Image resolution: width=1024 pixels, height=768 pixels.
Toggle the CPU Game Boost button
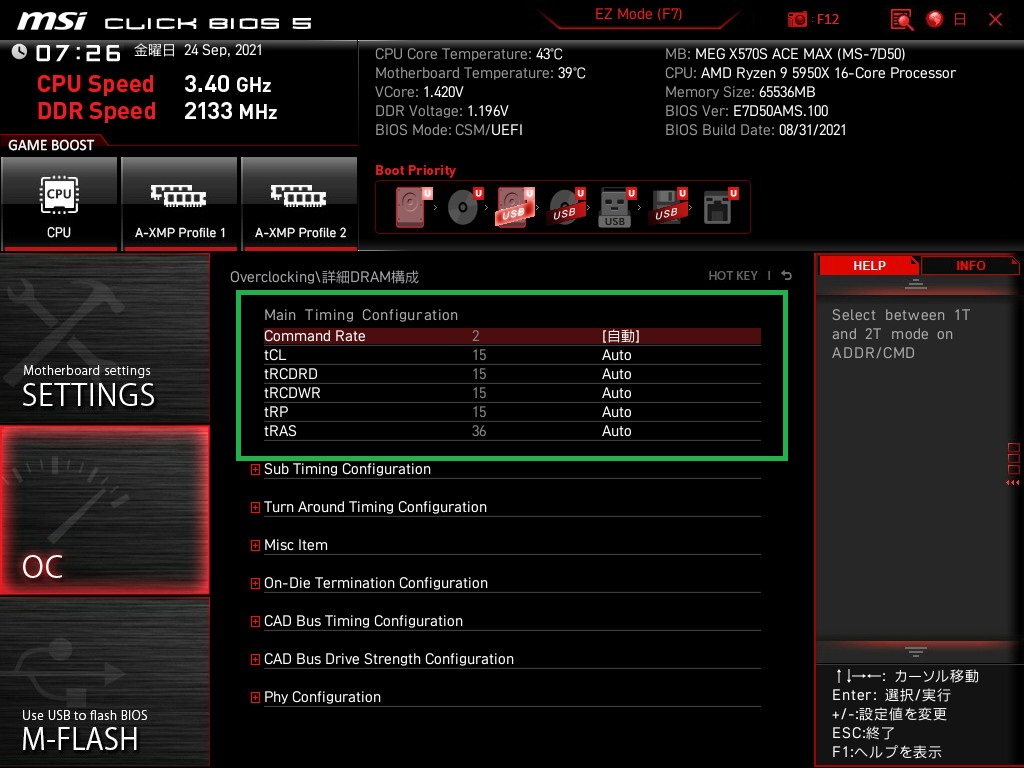(x=59, y=203)
